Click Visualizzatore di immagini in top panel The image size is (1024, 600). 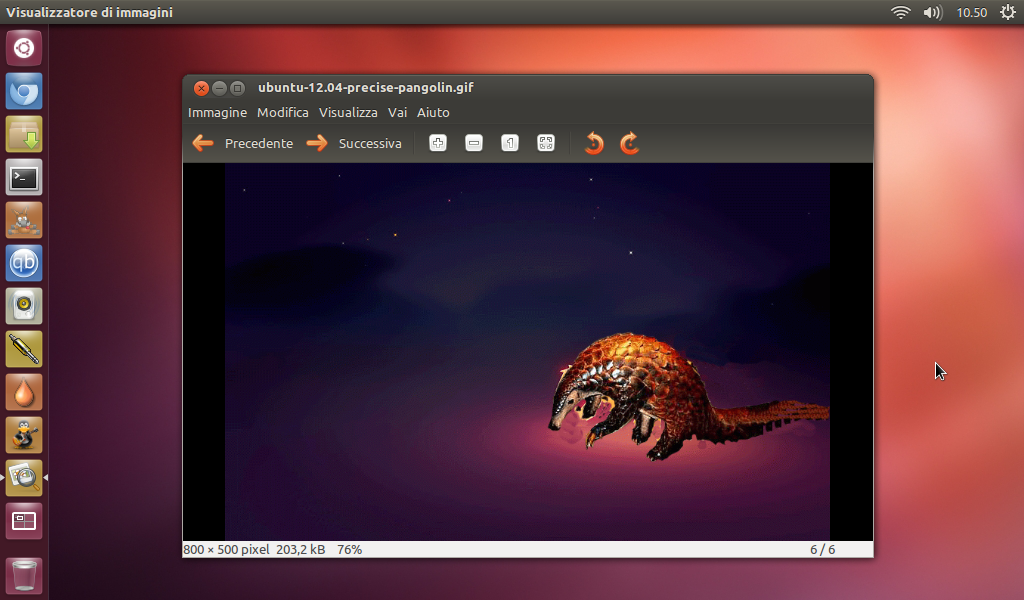point(89,12)
